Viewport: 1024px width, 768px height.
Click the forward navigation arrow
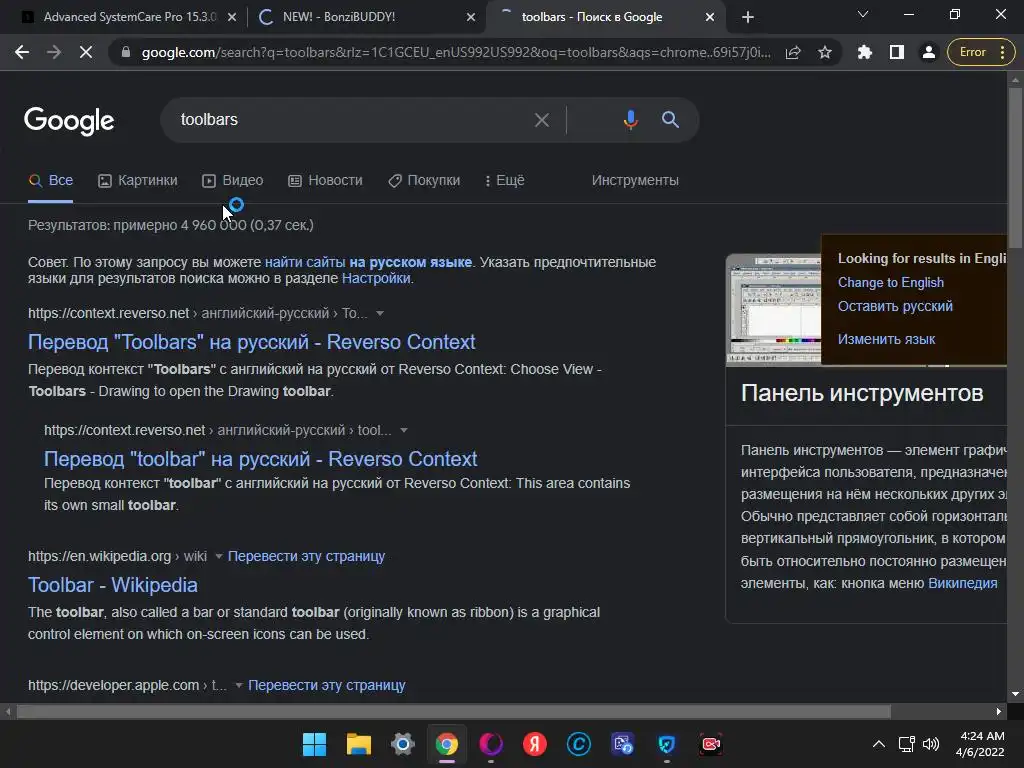coord(54,52)
